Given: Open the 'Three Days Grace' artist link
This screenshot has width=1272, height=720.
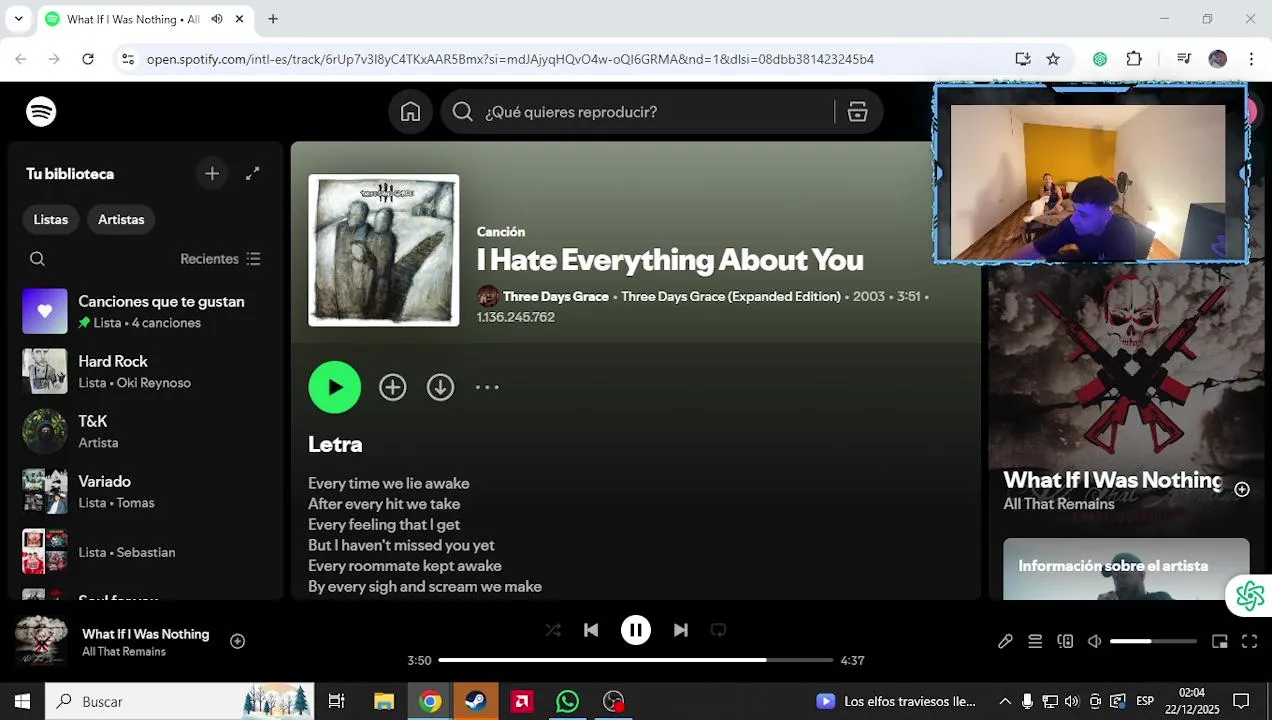Looking at the screenshot, I should coord(555,297).
